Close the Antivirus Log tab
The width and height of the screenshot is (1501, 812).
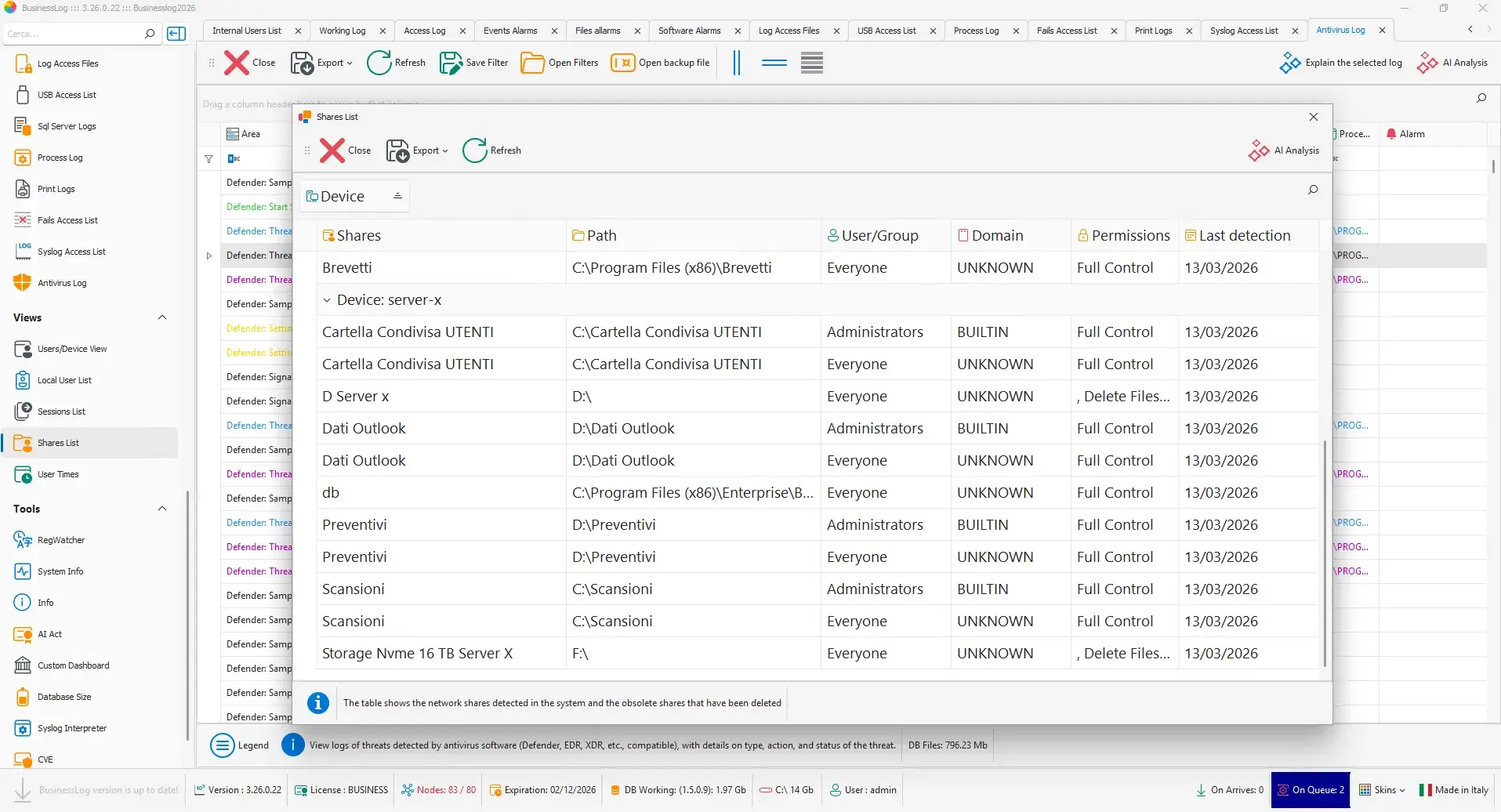(x=1382, y=31)
